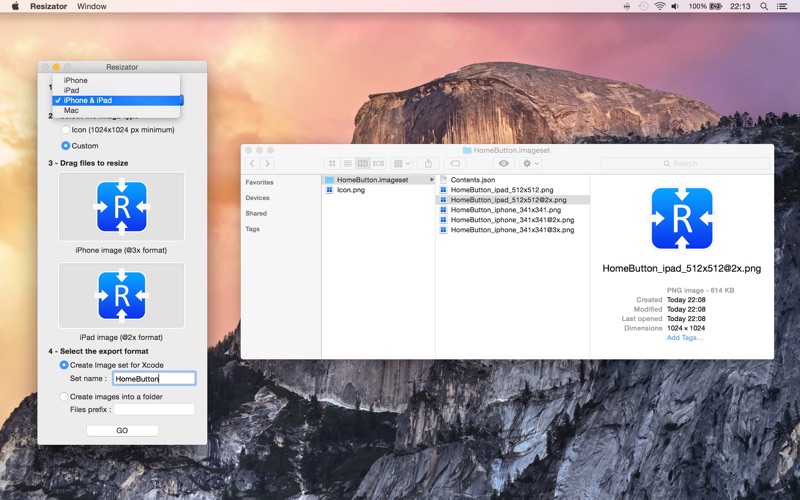Select Devices in Finder sidebar
This screenshot has height=500, width=800.
click(258, 198)
